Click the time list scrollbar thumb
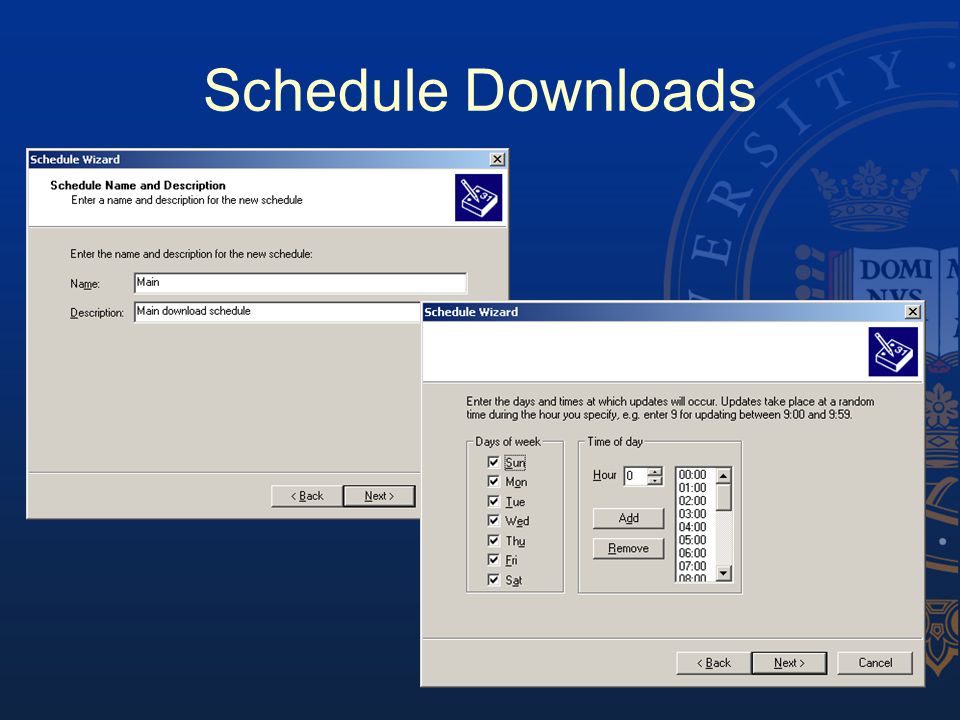This screenshot has height=720, width=960. [x=724, y=497]
